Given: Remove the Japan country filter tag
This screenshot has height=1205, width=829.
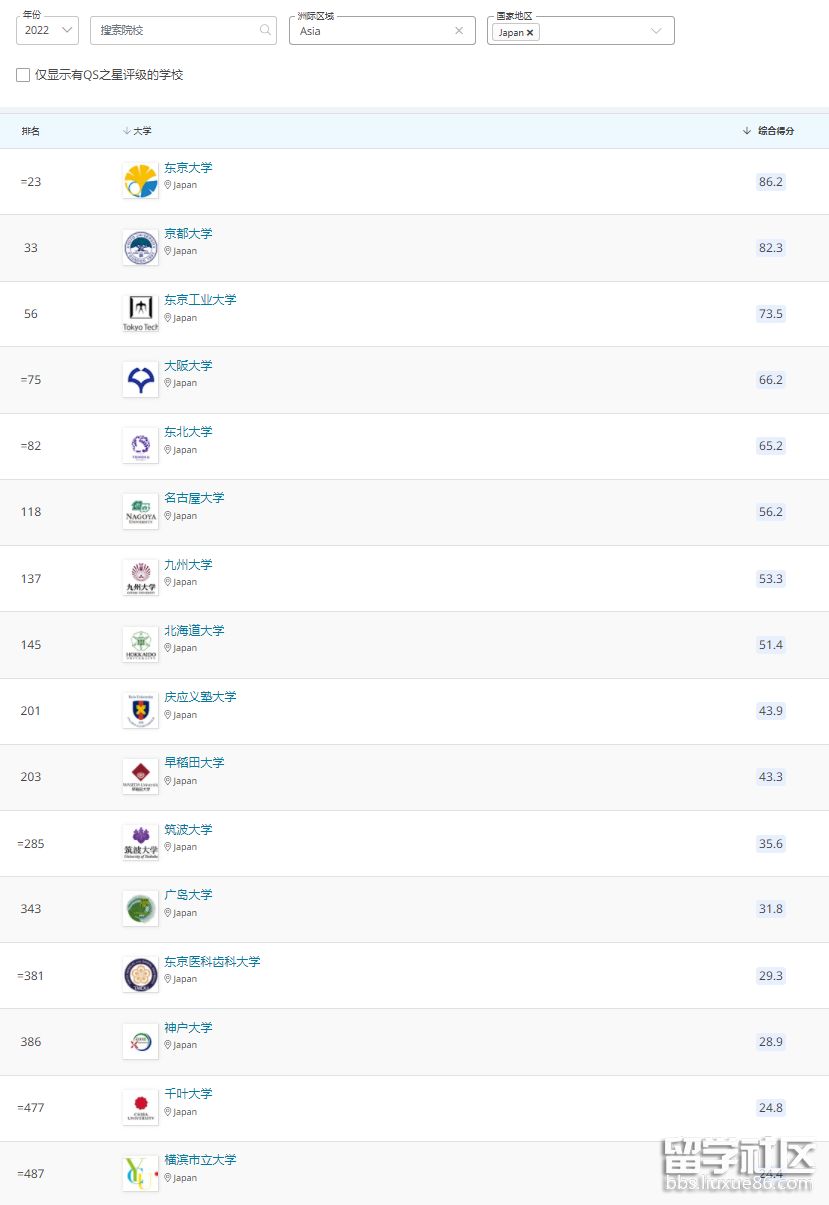Looking at the screenshot, I should [x=530, y=32].
